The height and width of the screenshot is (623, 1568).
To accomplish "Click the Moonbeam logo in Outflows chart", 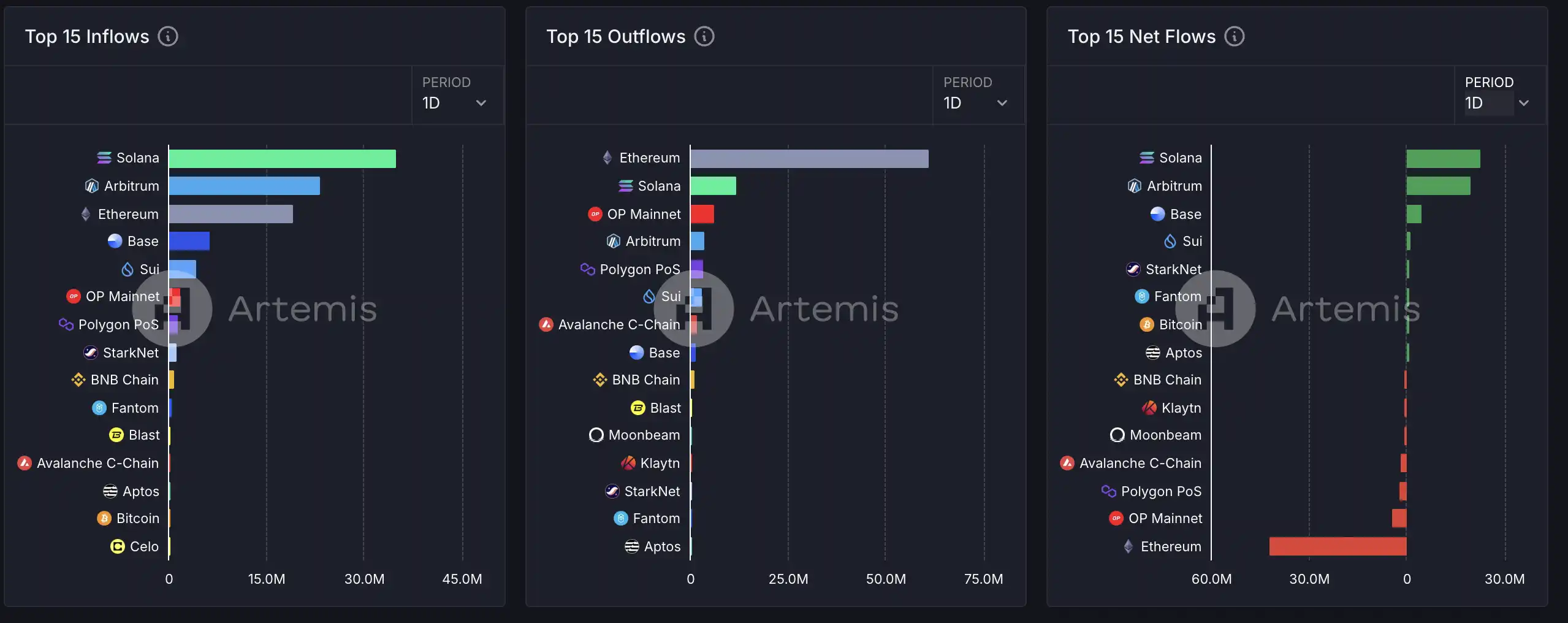I will point(596,435).
